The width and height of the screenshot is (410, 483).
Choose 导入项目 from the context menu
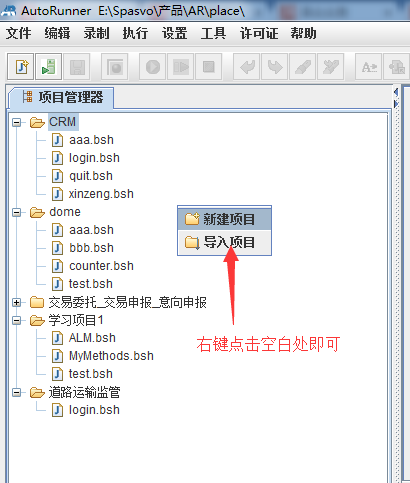point(224,242)
